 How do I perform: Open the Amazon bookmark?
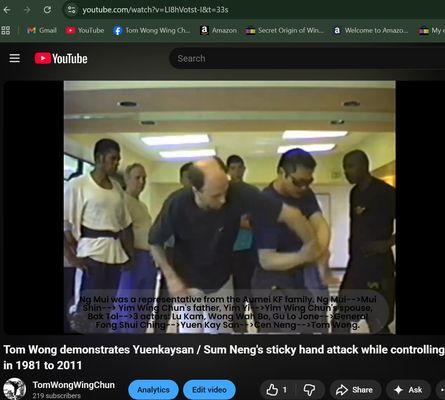[x=218, y=30]
